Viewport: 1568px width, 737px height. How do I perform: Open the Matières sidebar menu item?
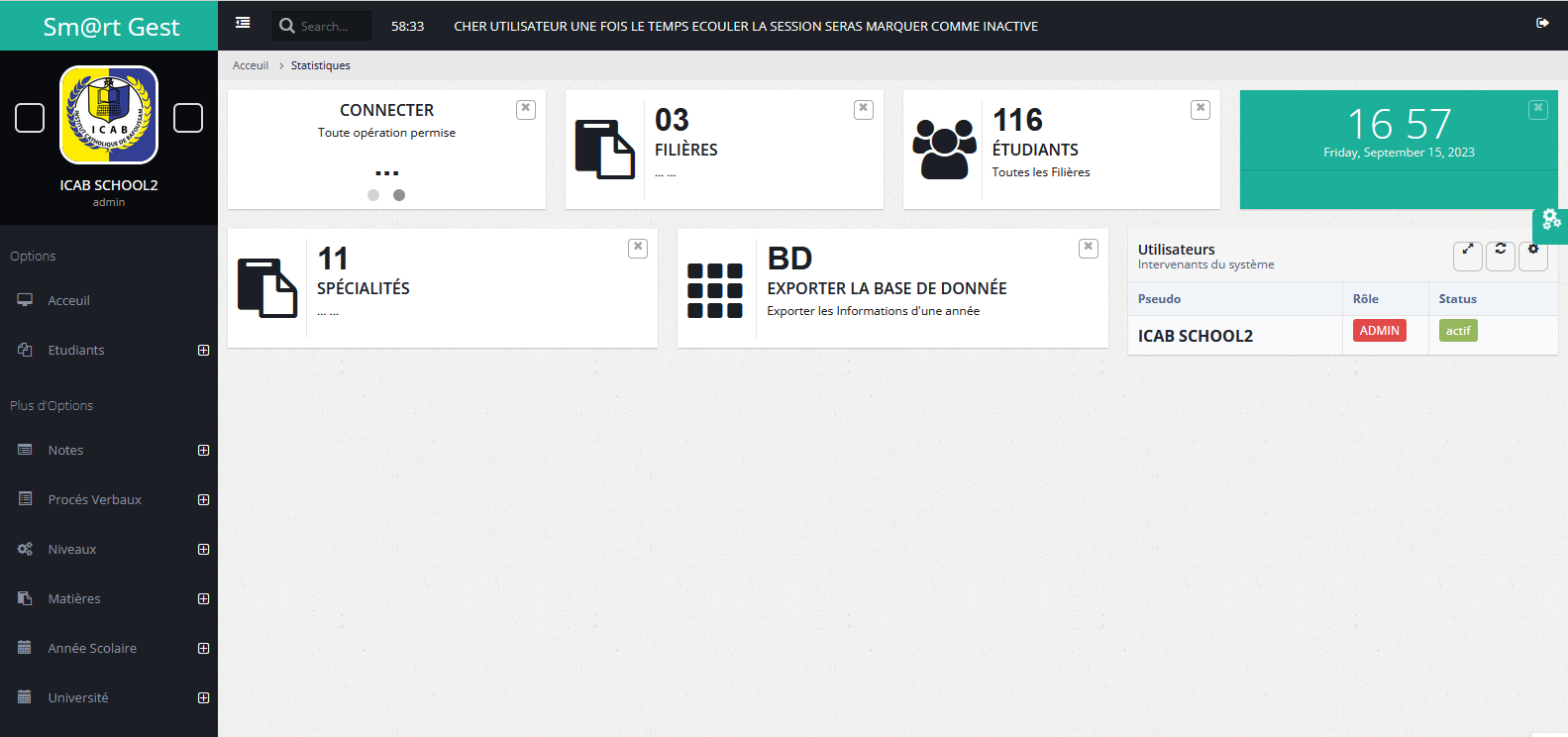(x=74, y=599)
